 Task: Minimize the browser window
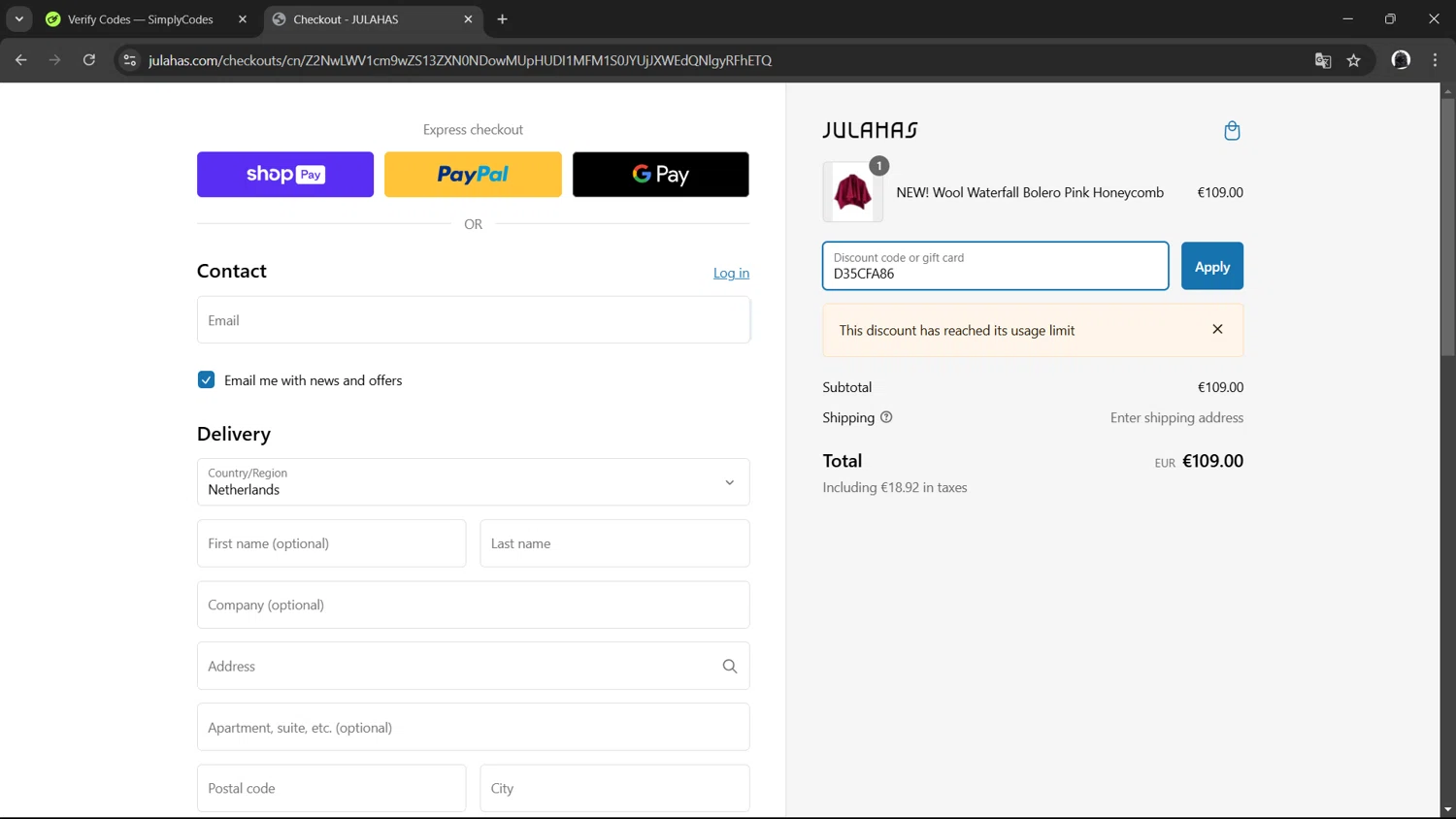pyautogui.click(x=1347, y=19)
